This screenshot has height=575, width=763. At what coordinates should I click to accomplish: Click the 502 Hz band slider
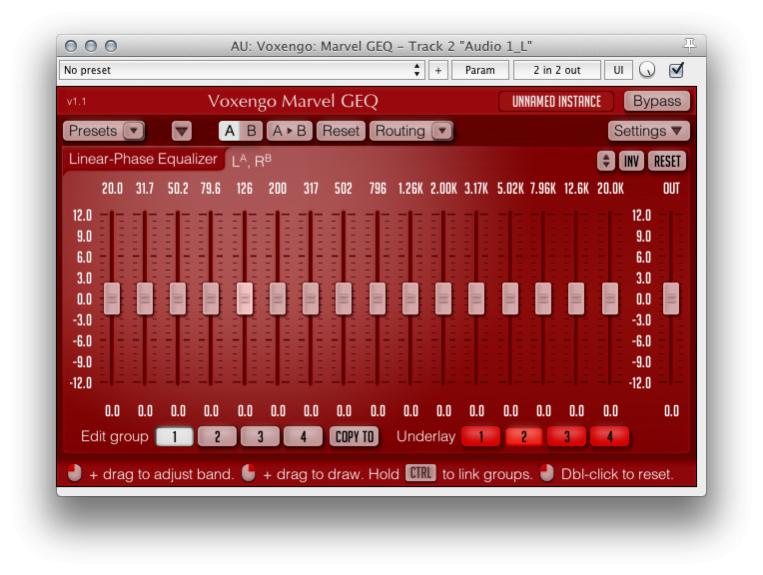tap(344, 298)
